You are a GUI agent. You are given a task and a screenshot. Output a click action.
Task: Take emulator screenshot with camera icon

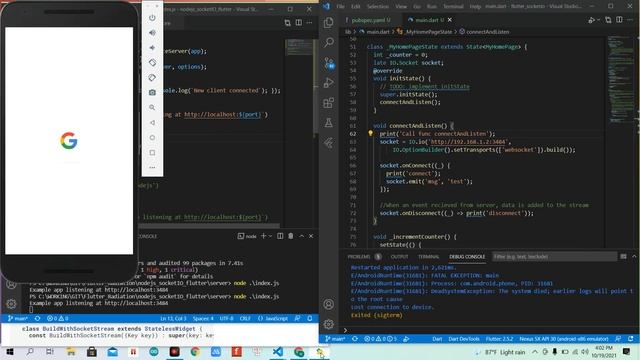pos(152,93)
